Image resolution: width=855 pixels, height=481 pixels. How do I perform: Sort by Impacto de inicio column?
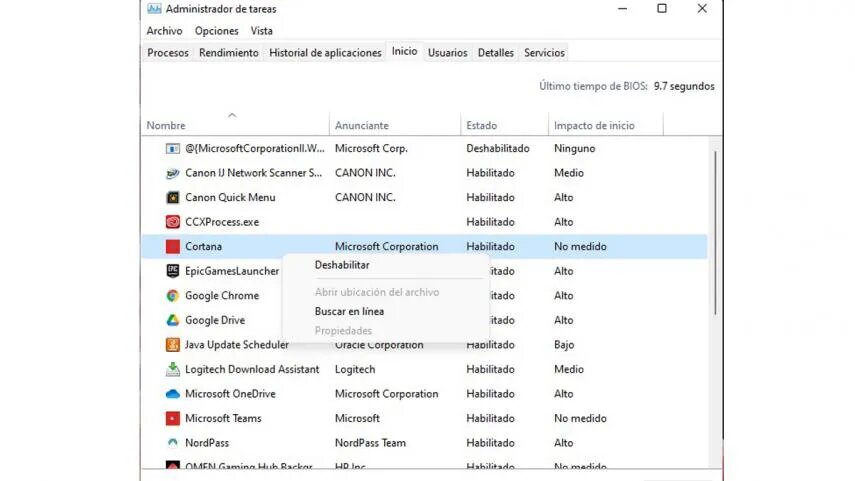tap(594, 126)
